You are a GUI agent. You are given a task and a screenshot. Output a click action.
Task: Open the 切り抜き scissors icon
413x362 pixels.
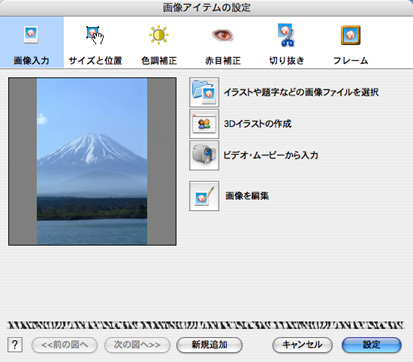[286, 35]
